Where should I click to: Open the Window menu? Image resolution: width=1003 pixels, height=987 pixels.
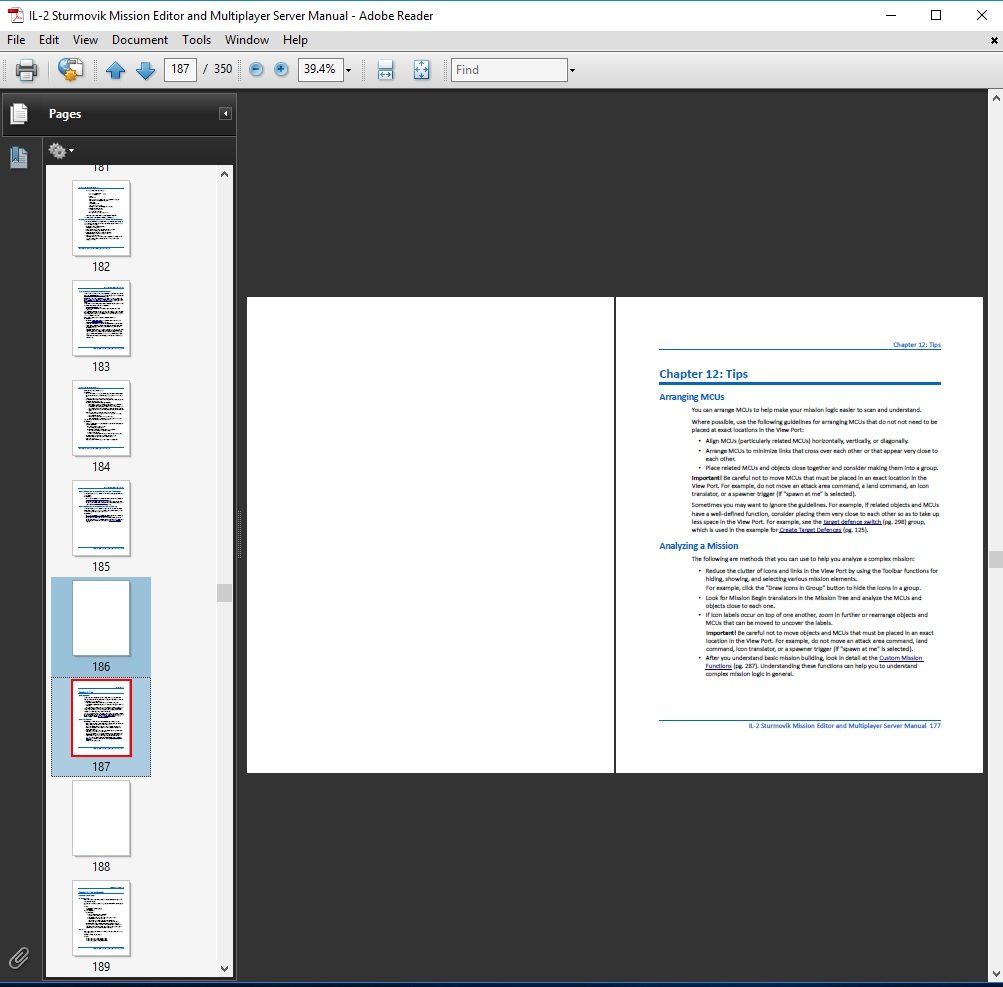click(x=246, y=40)
